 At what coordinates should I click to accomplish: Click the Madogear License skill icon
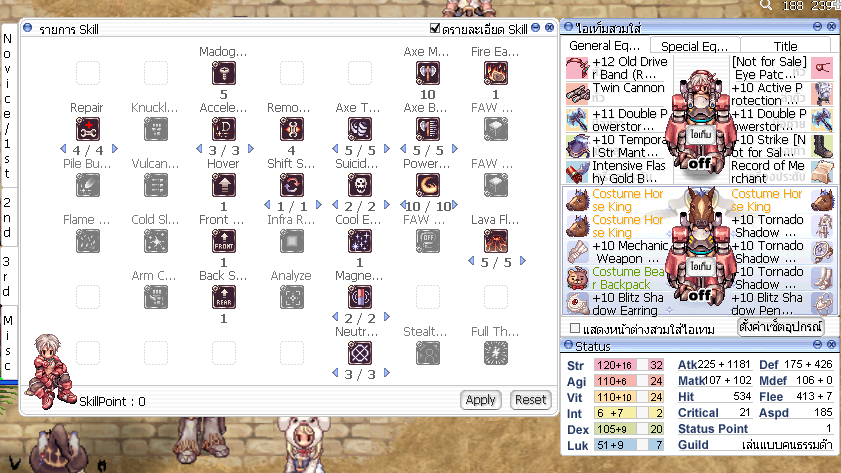point(224,73)
